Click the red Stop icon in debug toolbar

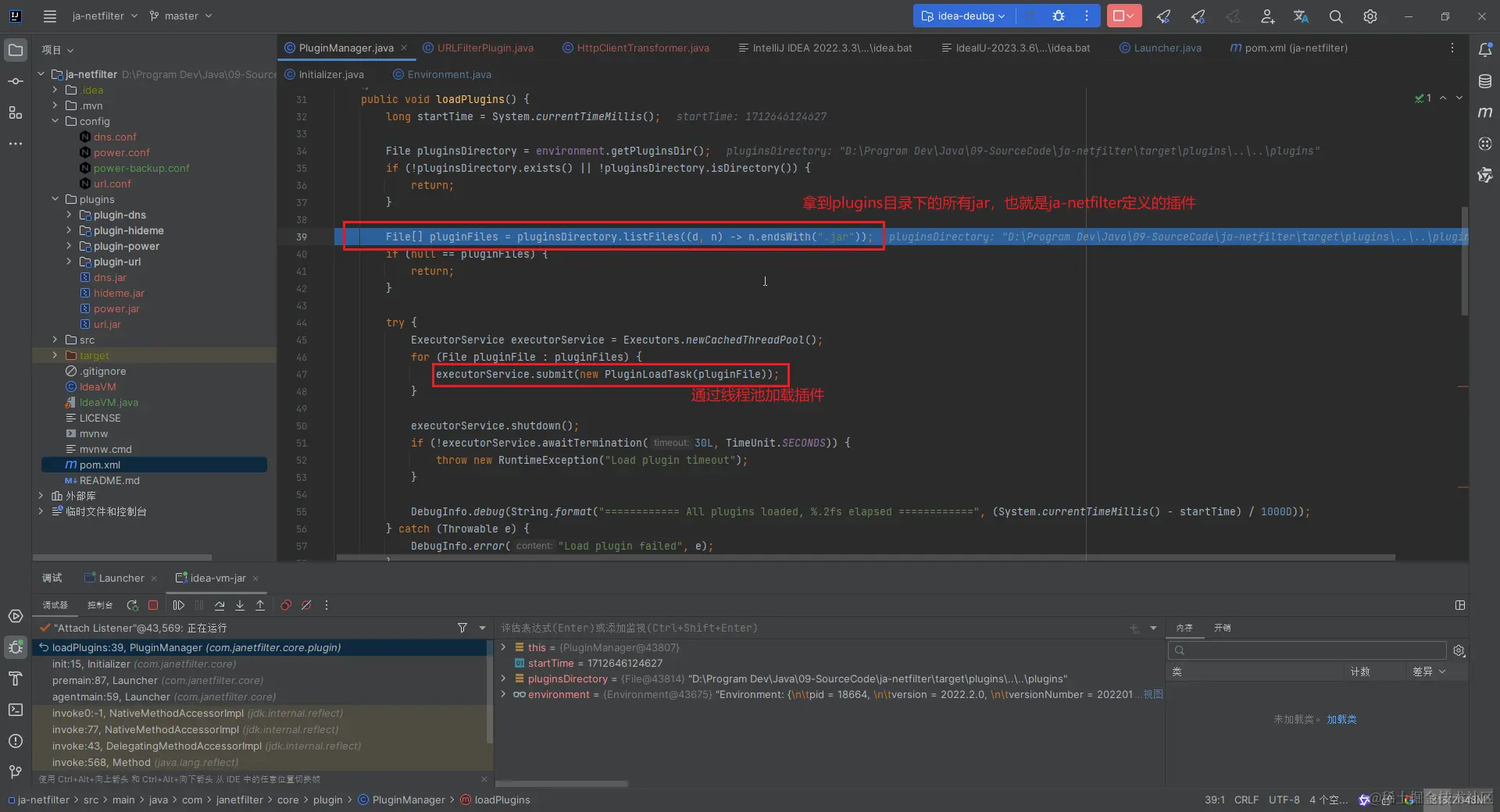click(x=153, y=605)
